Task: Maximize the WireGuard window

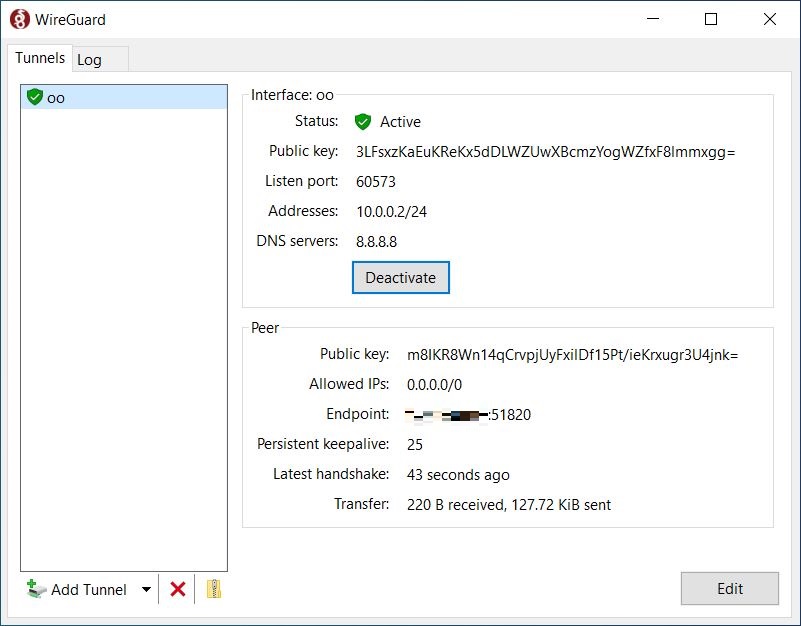Action: [x=711, y=19]
